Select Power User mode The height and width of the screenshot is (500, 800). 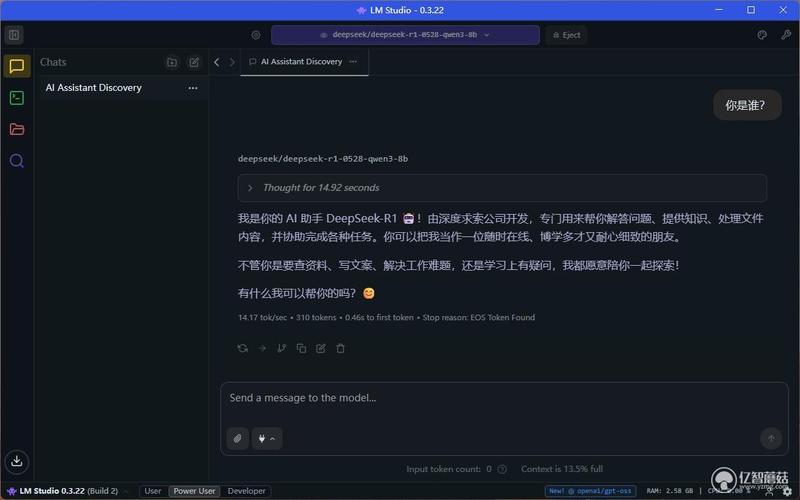[194, 491]
